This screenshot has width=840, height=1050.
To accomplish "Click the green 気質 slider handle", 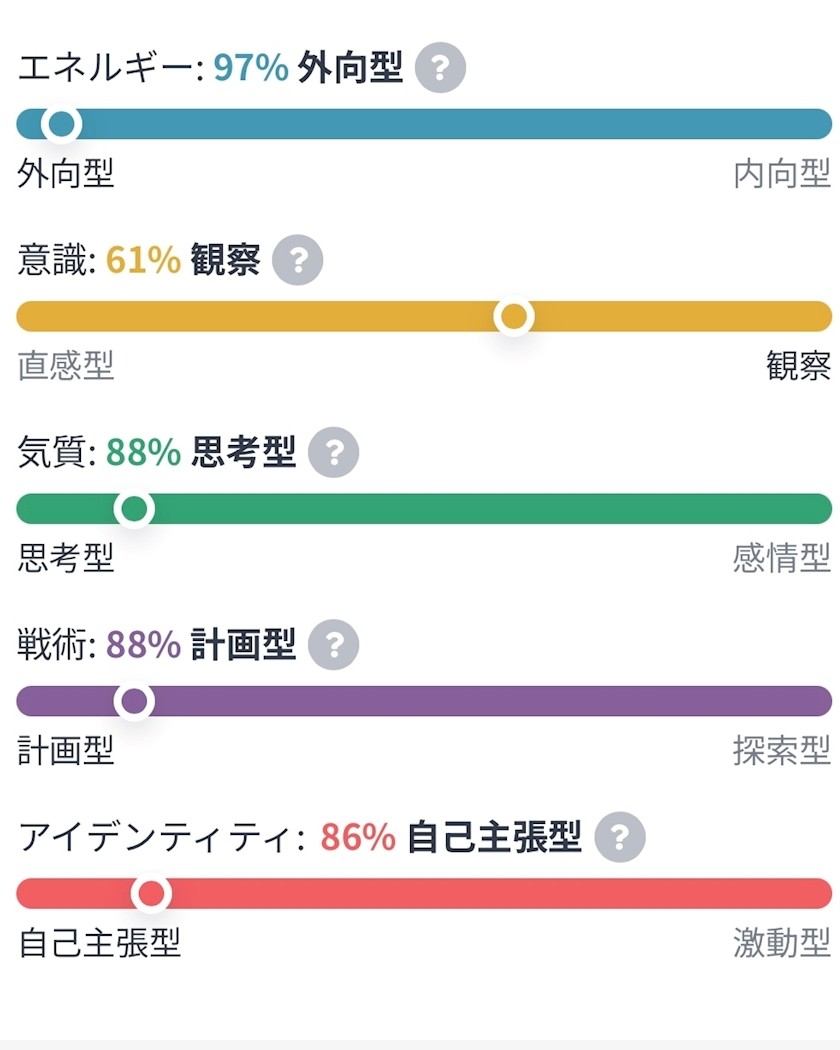I will pos(134,509).
